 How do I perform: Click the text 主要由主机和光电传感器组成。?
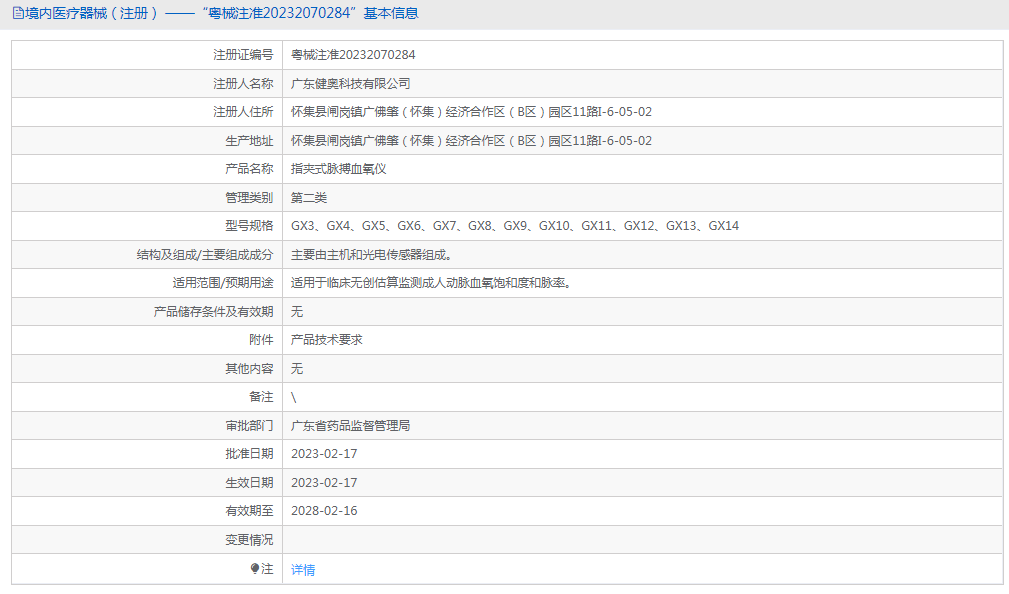[x=372, y=255]
